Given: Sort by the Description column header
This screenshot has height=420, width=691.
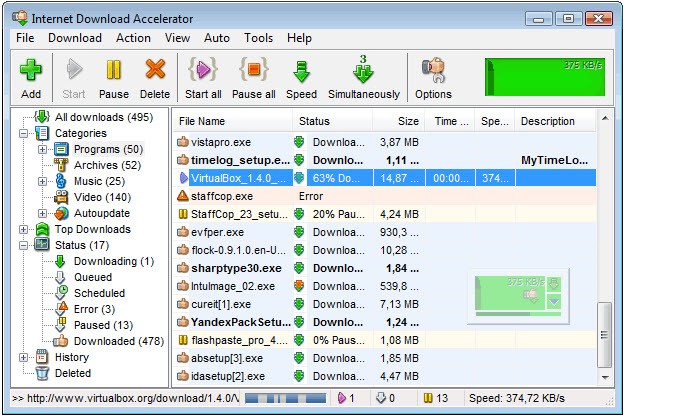Looking at the screenshot, I should pyautogui.click(x=555, y=121).
